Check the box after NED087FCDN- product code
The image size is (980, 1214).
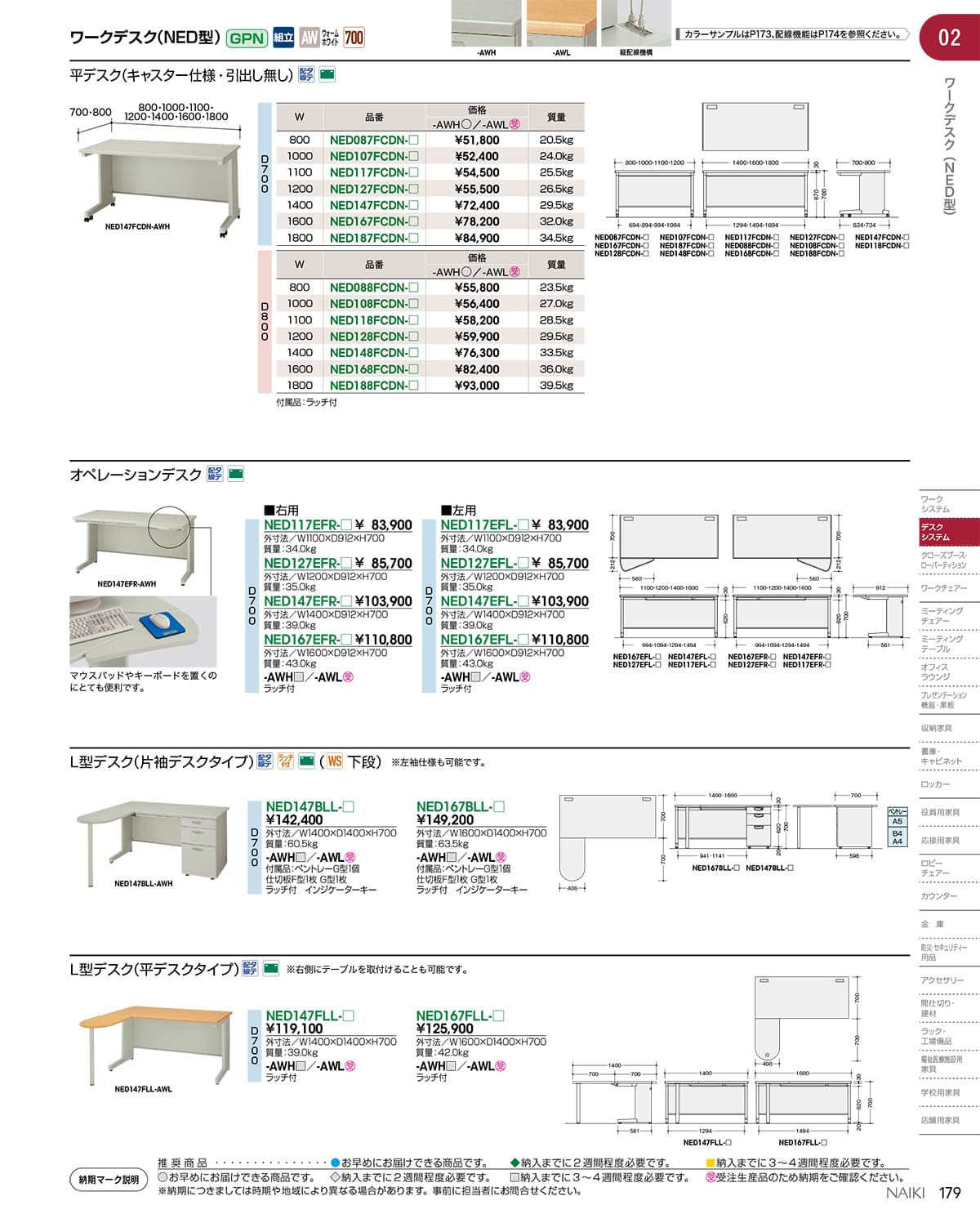(x=413, y=140)
